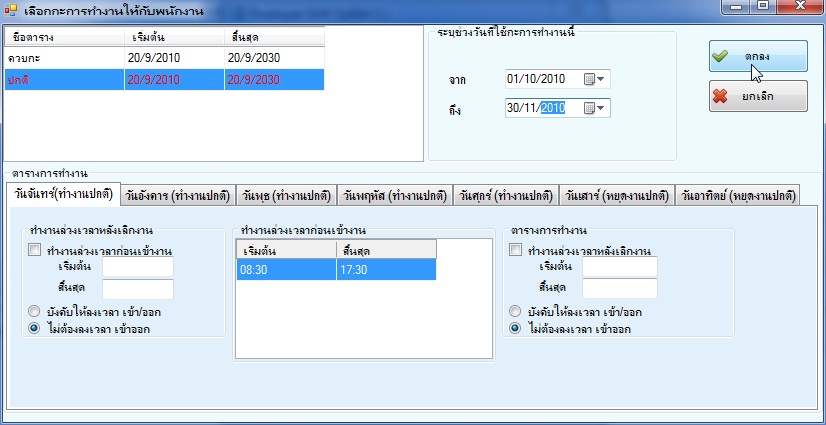
Task: Close the shift selection window
Action: pyautogui.click(x=800, y=6)
